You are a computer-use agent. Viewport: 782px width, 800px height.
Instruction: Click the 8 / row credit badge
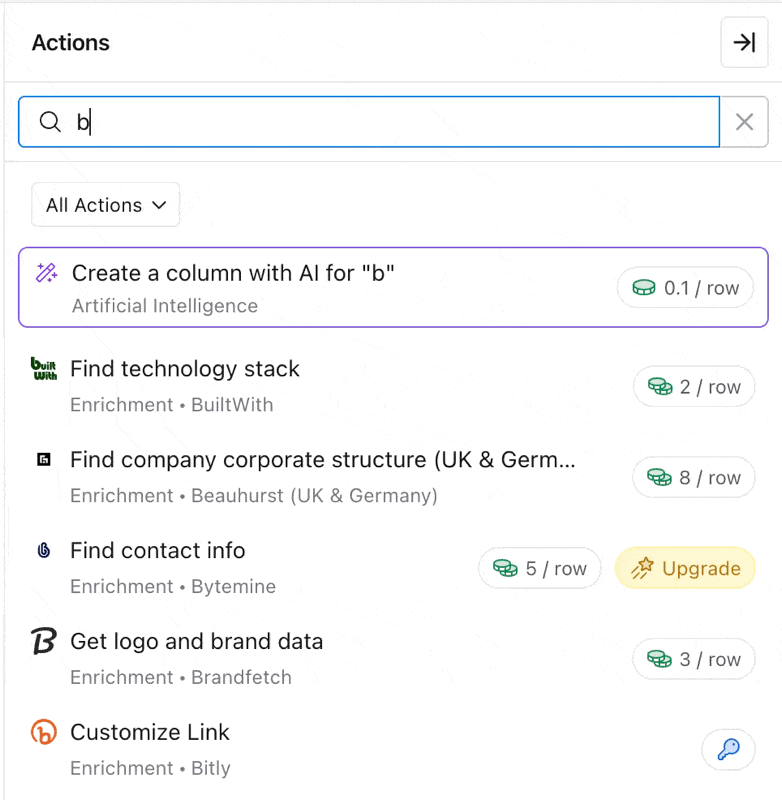pos(693,477)
